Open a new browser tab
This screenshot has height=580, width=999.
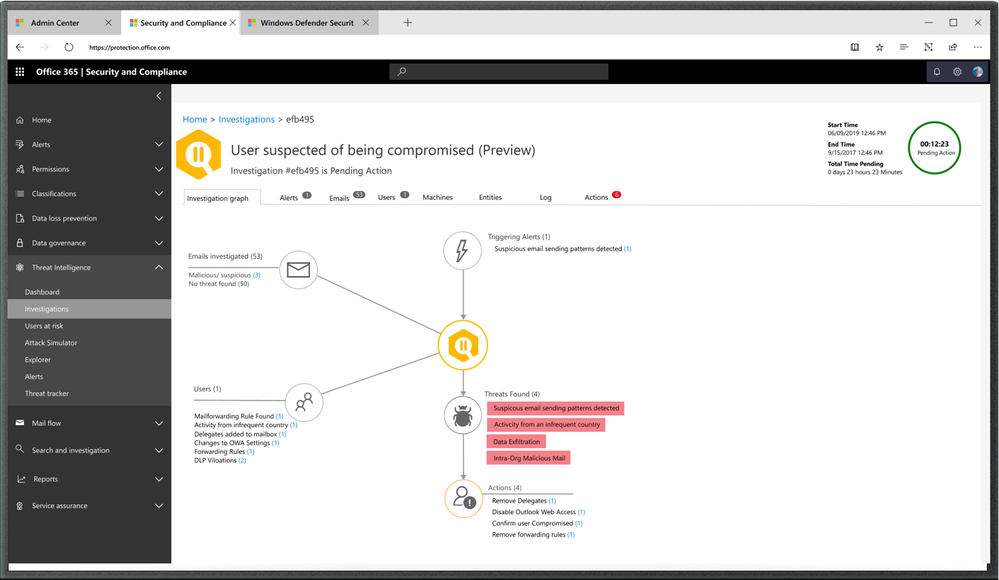(408, 23)
